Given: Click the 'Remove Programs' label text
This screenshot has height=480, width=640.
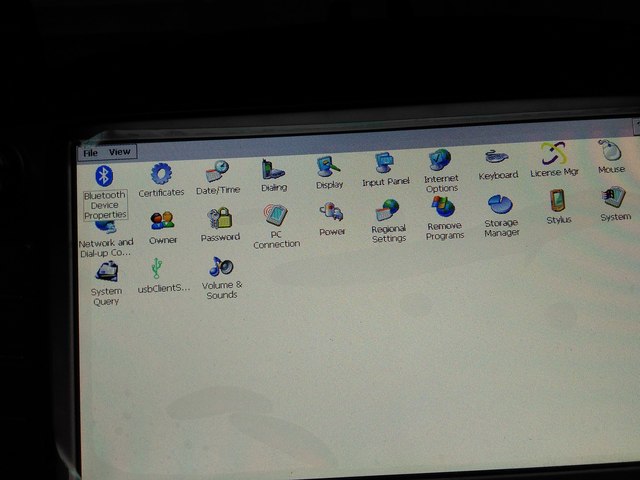Looking at the screenshot, I should pos(444,231).
